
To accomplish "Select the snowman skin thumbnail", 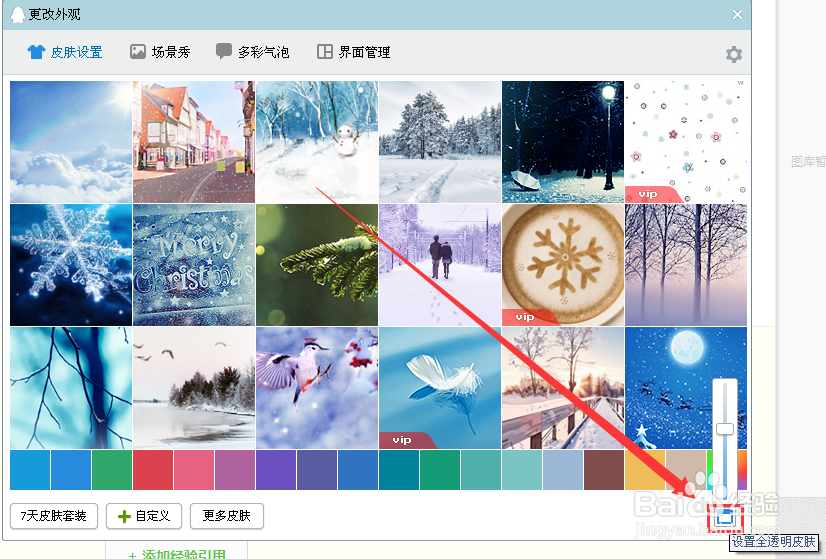I will point(317,142).
